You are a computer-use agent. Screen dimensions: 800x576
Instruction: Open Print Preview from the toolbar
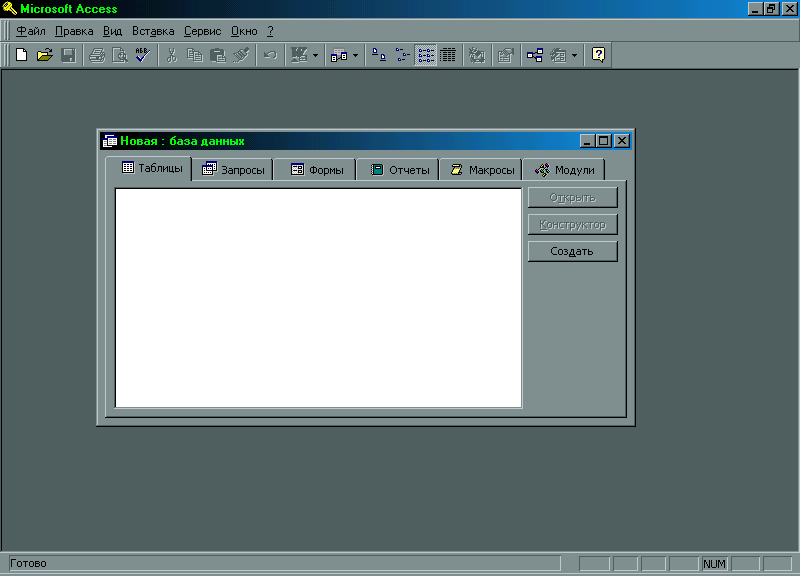point(120,55)
